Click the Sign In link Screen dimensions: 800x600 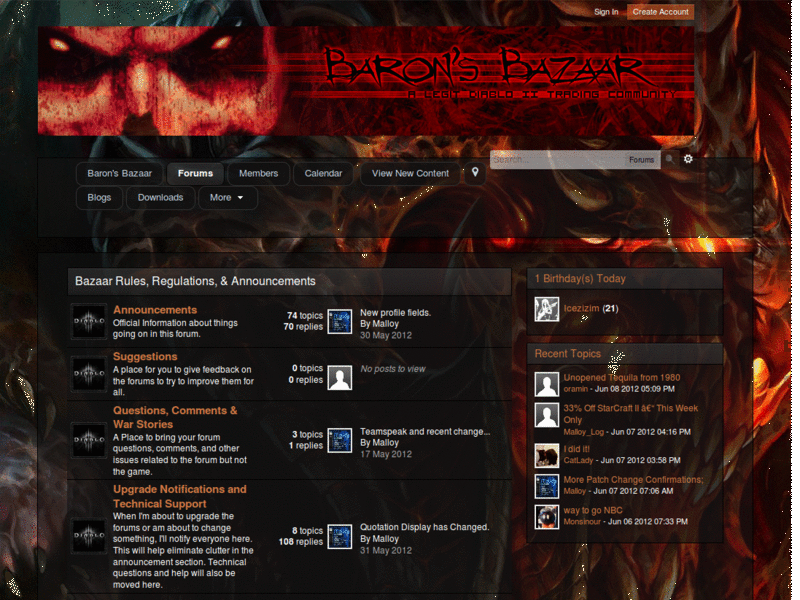click(606, 12)
